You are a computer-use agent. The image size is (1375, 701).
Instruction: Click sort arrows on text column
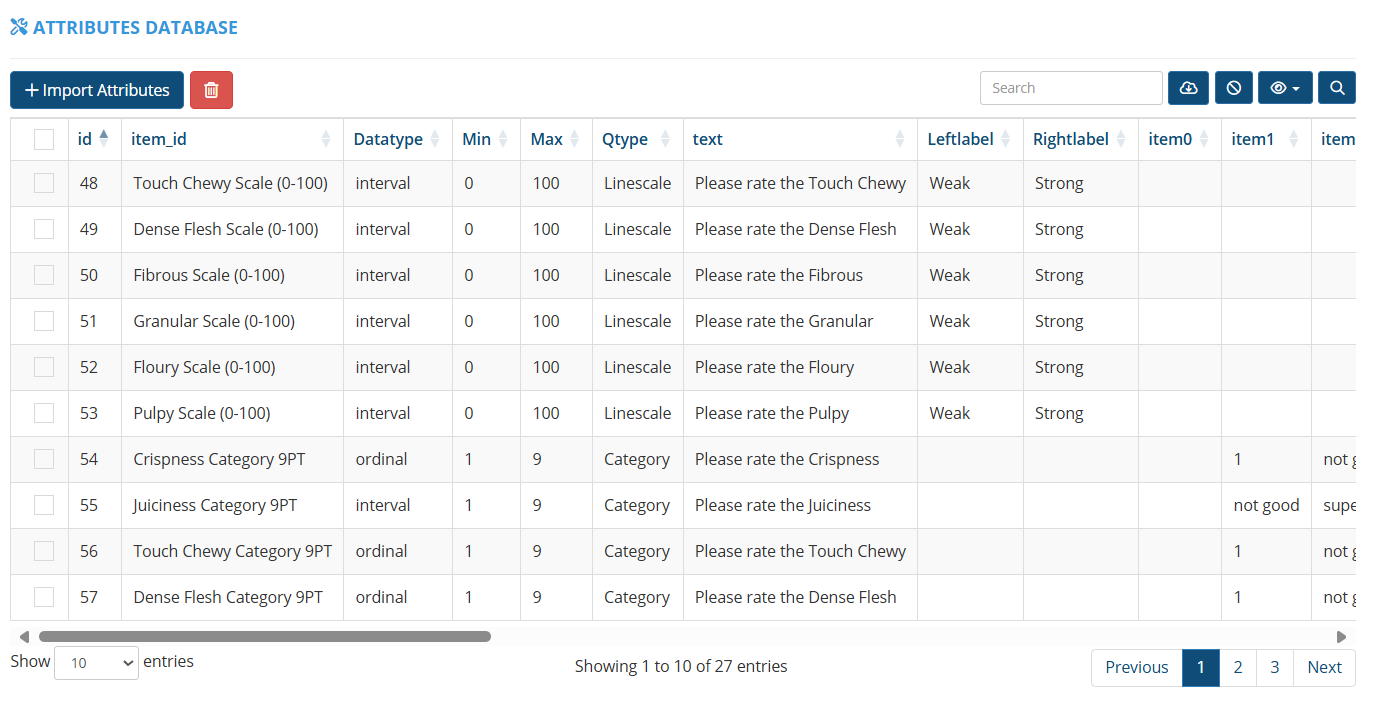click(x=900, y=139)
